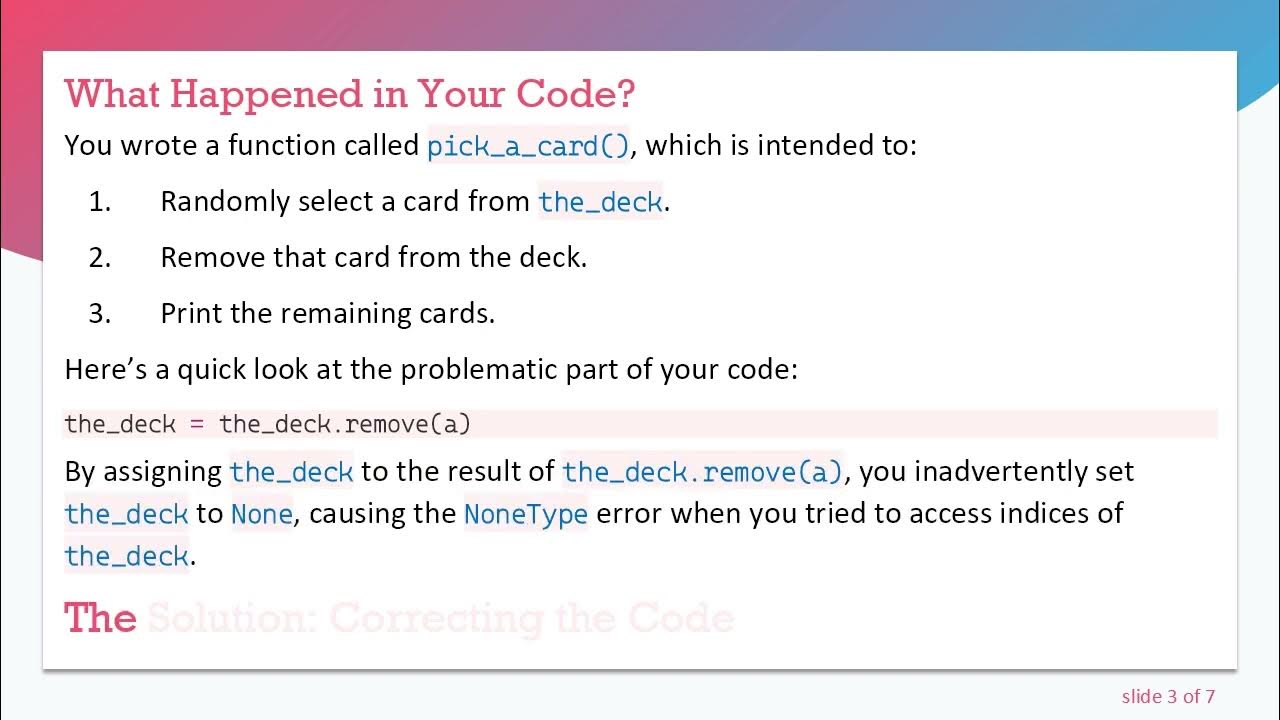Click the "What Happened in Your Code?" heading
Screen dimensions: 1280x720
(349, 95)
